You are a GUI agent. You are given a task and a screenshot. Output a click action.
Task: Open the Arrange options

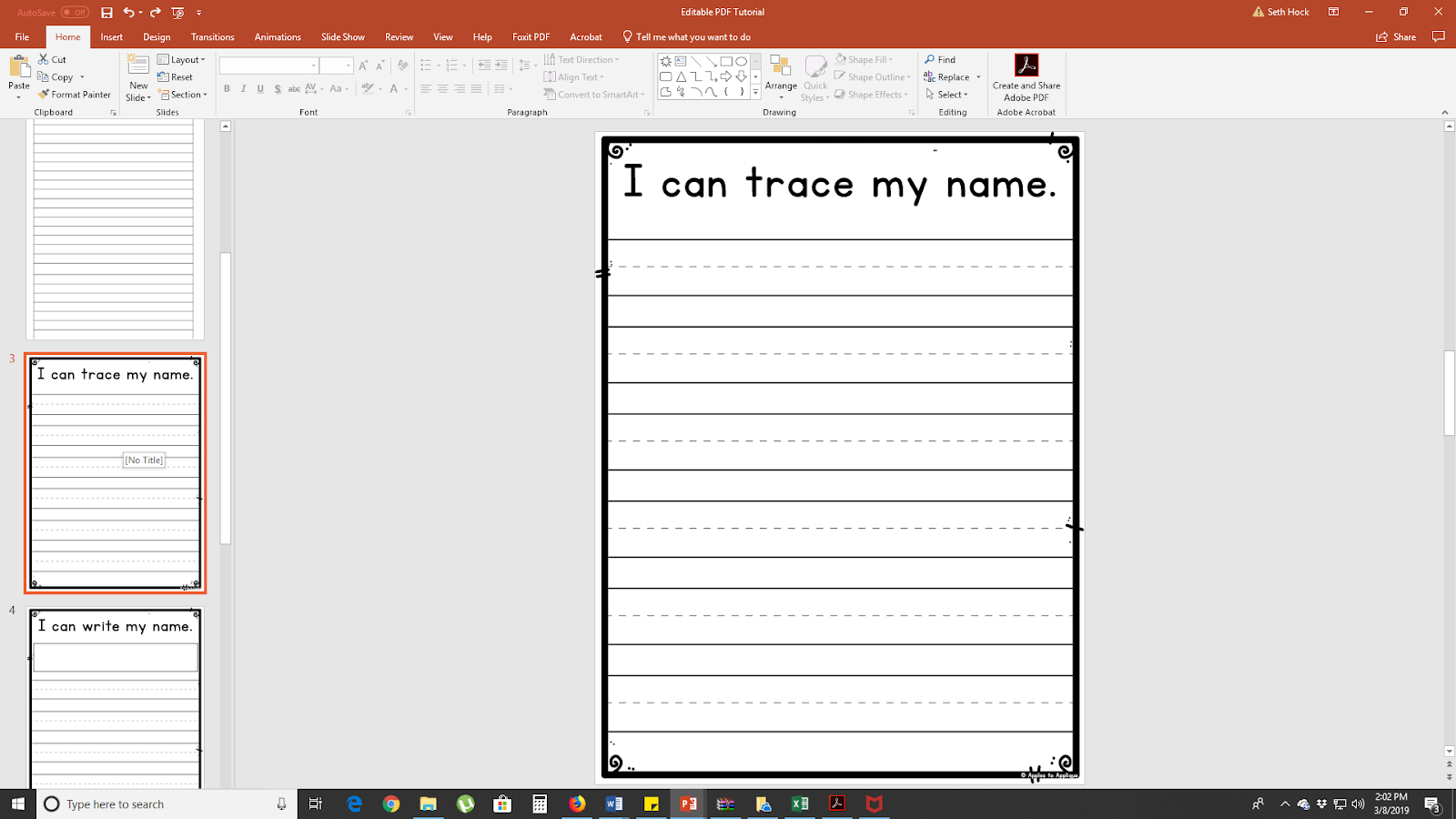click(781, 77)
